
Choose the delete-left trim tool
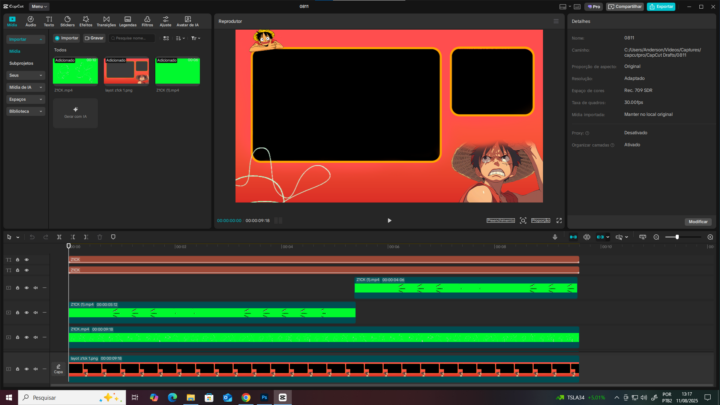click(x=73, y=237)
